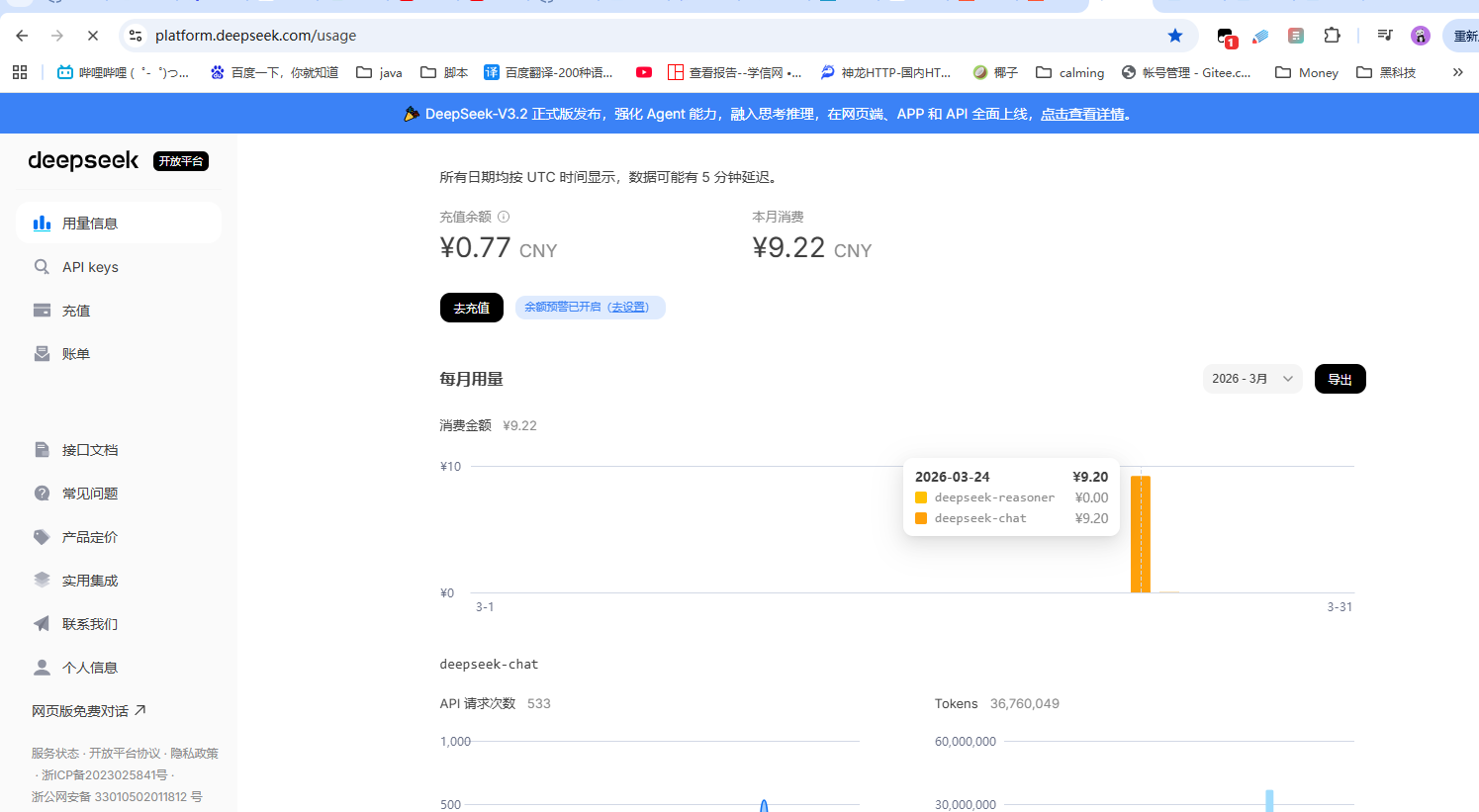Click the 去充值 button
Viewport: 1479px width, 812px height.
[472, 308]
